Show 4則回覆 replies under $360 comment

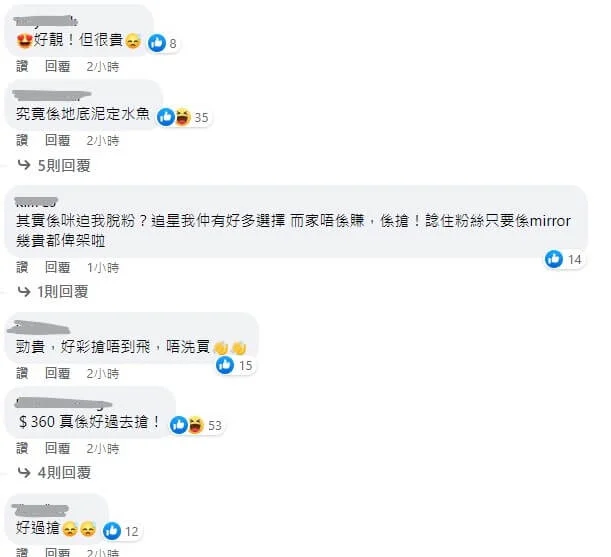63,471
